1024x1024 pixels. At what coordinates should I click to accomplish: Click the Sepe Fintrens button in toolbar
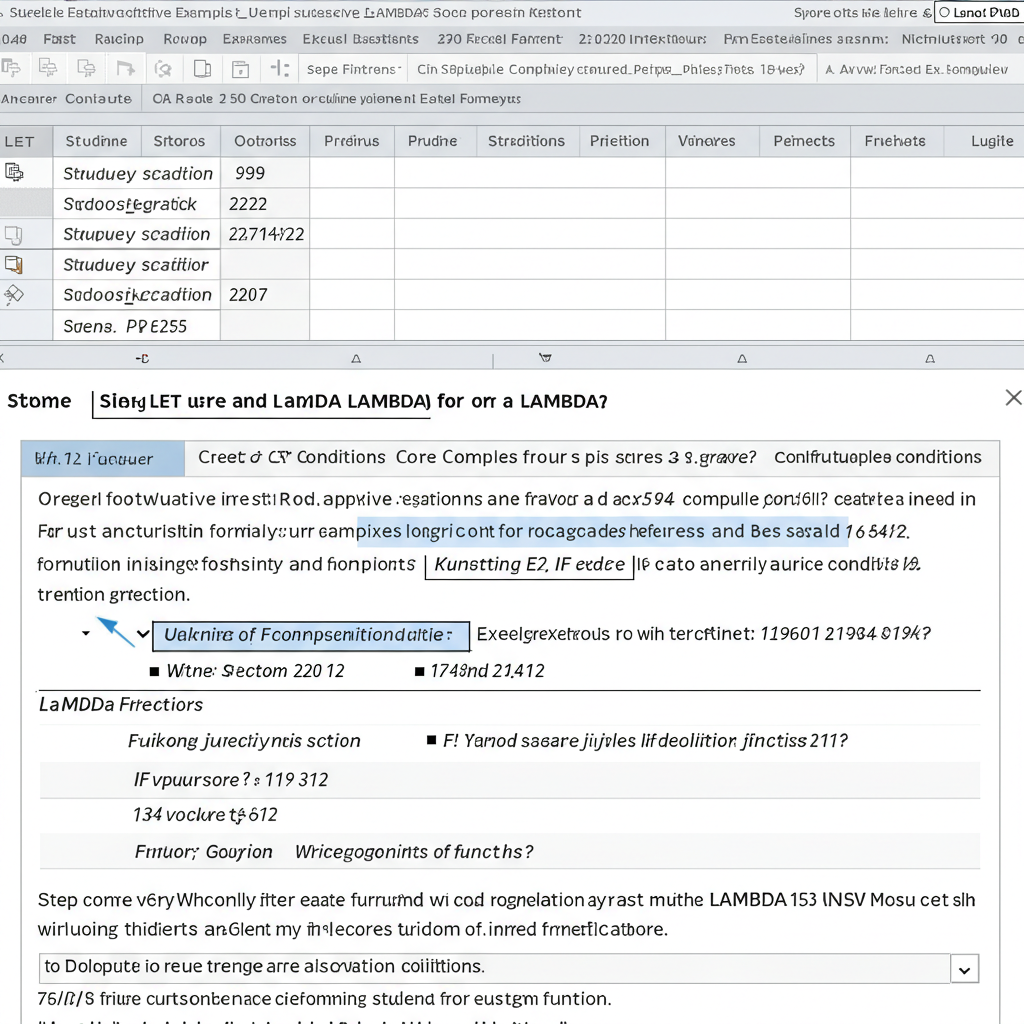pyautogui.click(x=353, y=69)
